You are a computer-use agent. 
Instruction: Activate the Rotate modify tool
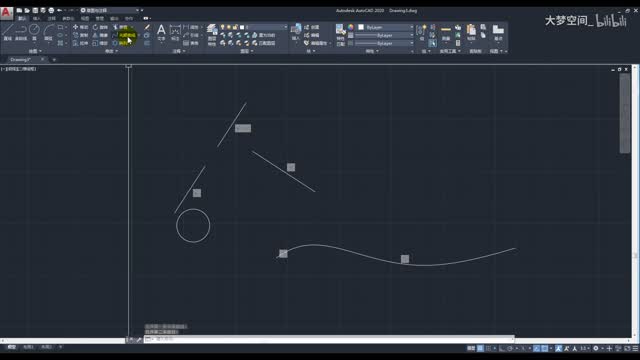[x=100, y=27]
